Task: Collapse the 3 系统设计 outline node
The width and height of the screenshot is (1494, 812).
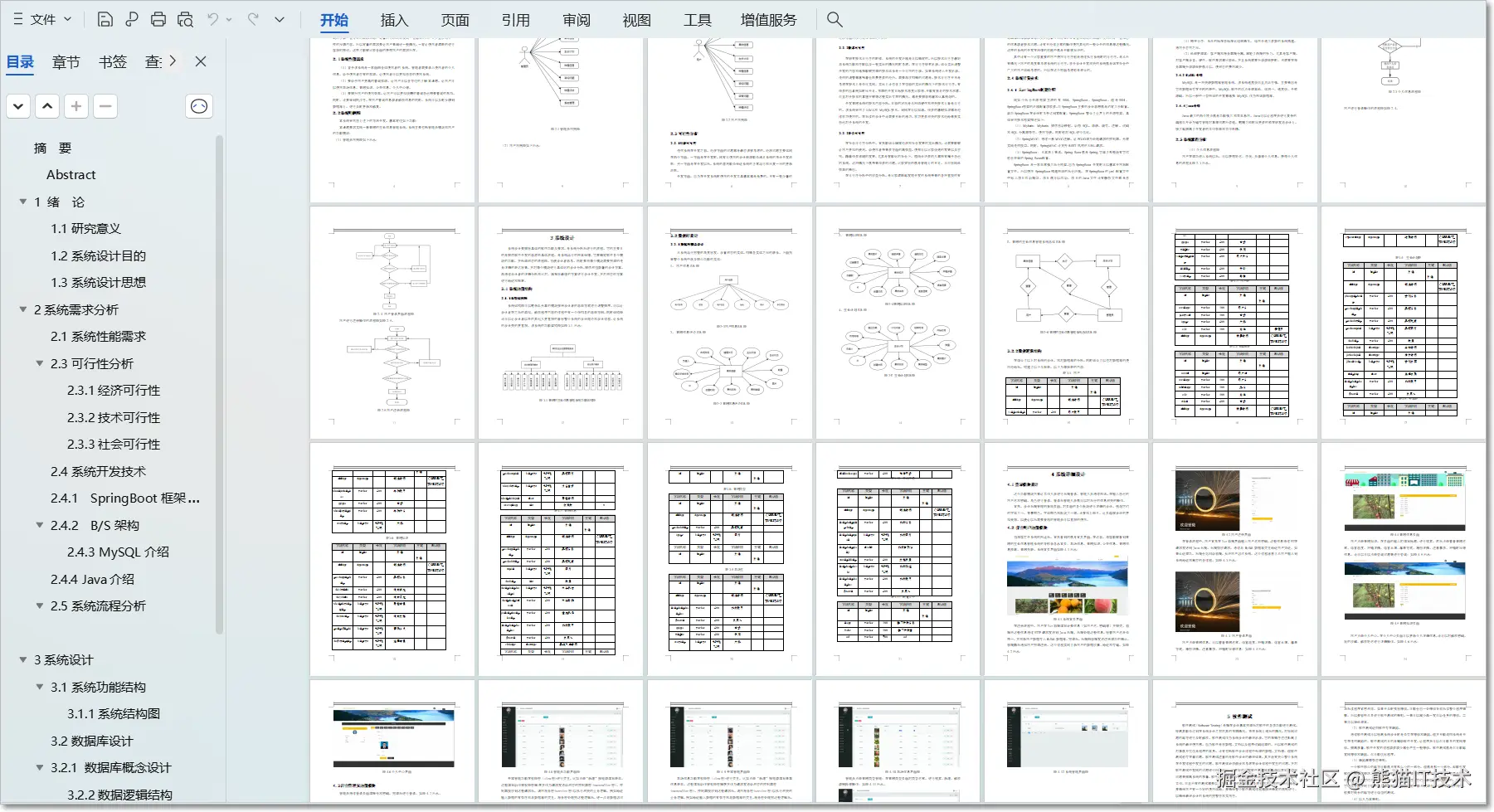Action: (x=23, y=659)
